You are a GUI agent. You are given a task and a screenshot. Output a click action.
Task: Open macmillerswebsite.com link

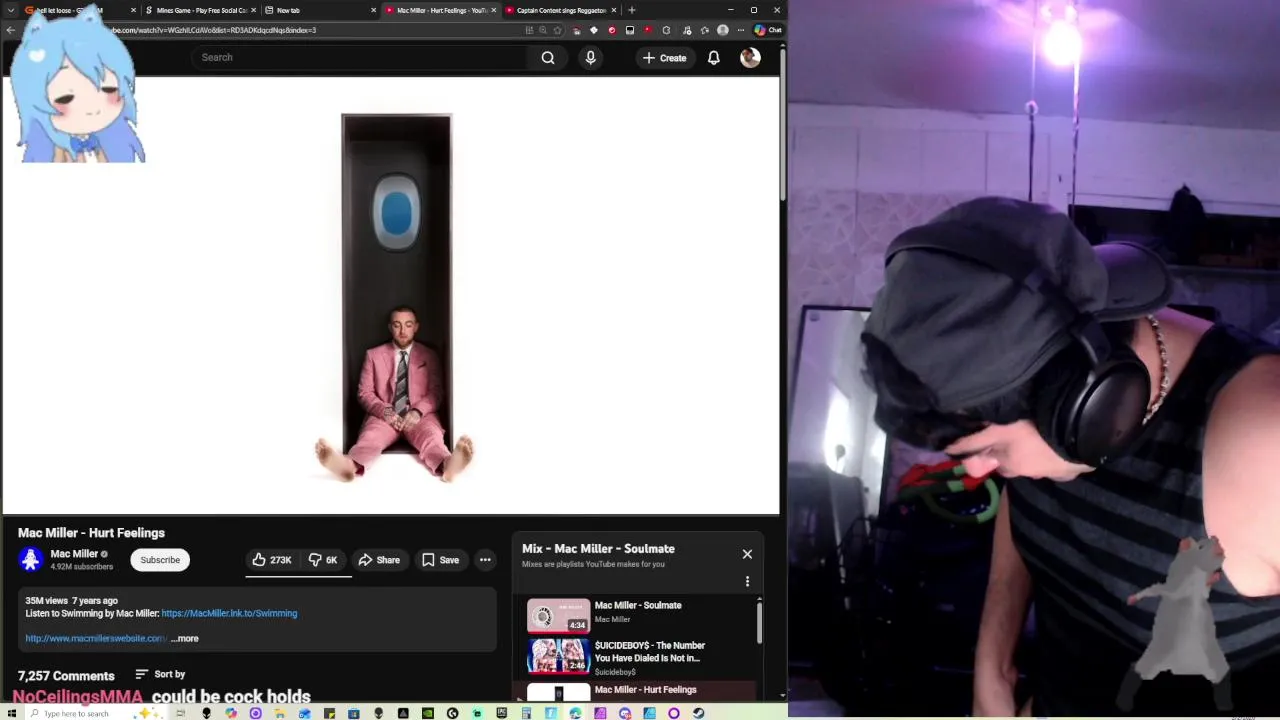pyautogui.click(x=96, y=638)
